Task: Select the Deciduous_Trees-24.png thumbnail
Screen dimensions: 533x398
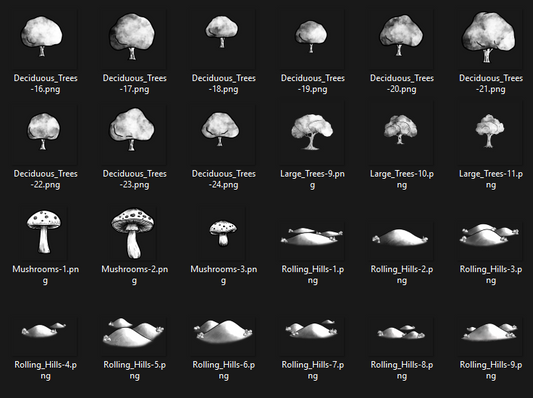Action: tap(223, 135)
